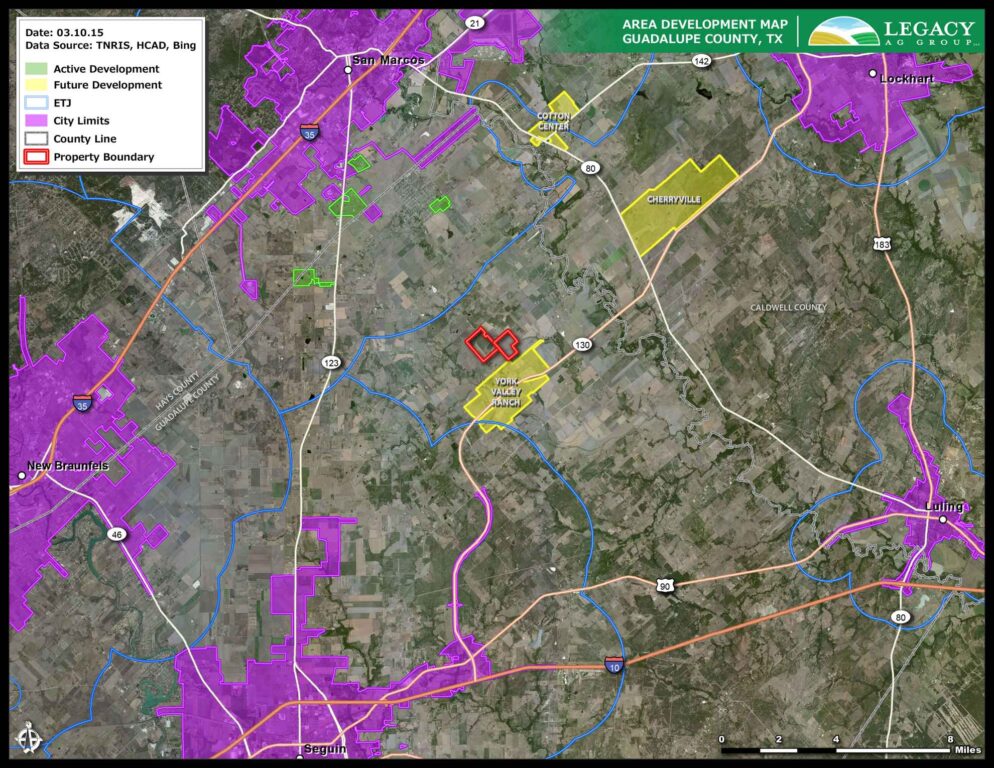Click the "YORK VALLEY RANCH" development label
The width and height of the screenshot is (994, 768).
coord(506,392)
